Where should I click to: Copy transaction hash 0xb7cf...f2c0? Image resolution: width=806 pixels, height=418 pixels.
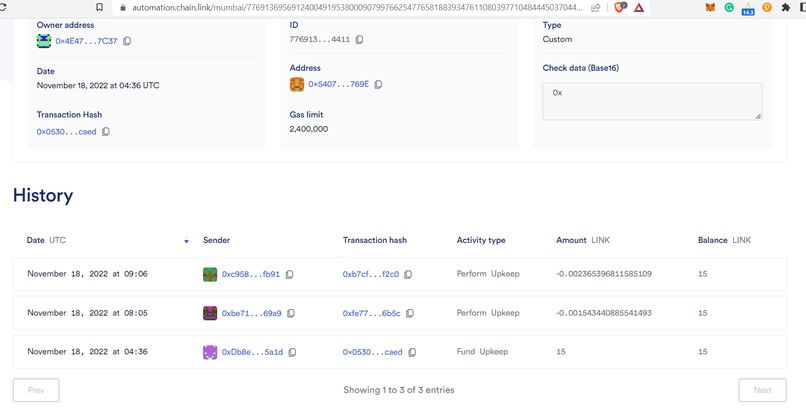click(408, 275)
